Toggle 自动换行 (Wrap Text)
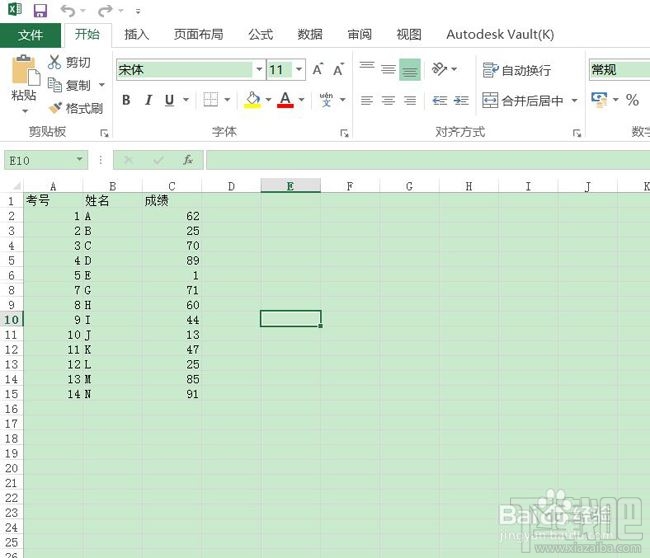The width and height of the screenshot is (650, 558). pyautogui.click(x=517, y=70)
